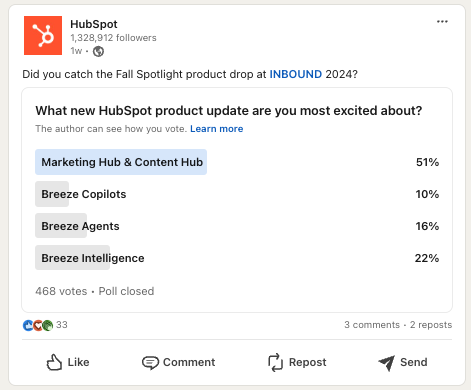Click the Comment speech bubble icon
This screenshot has height=390, width=471.
[x=150, y=363]
